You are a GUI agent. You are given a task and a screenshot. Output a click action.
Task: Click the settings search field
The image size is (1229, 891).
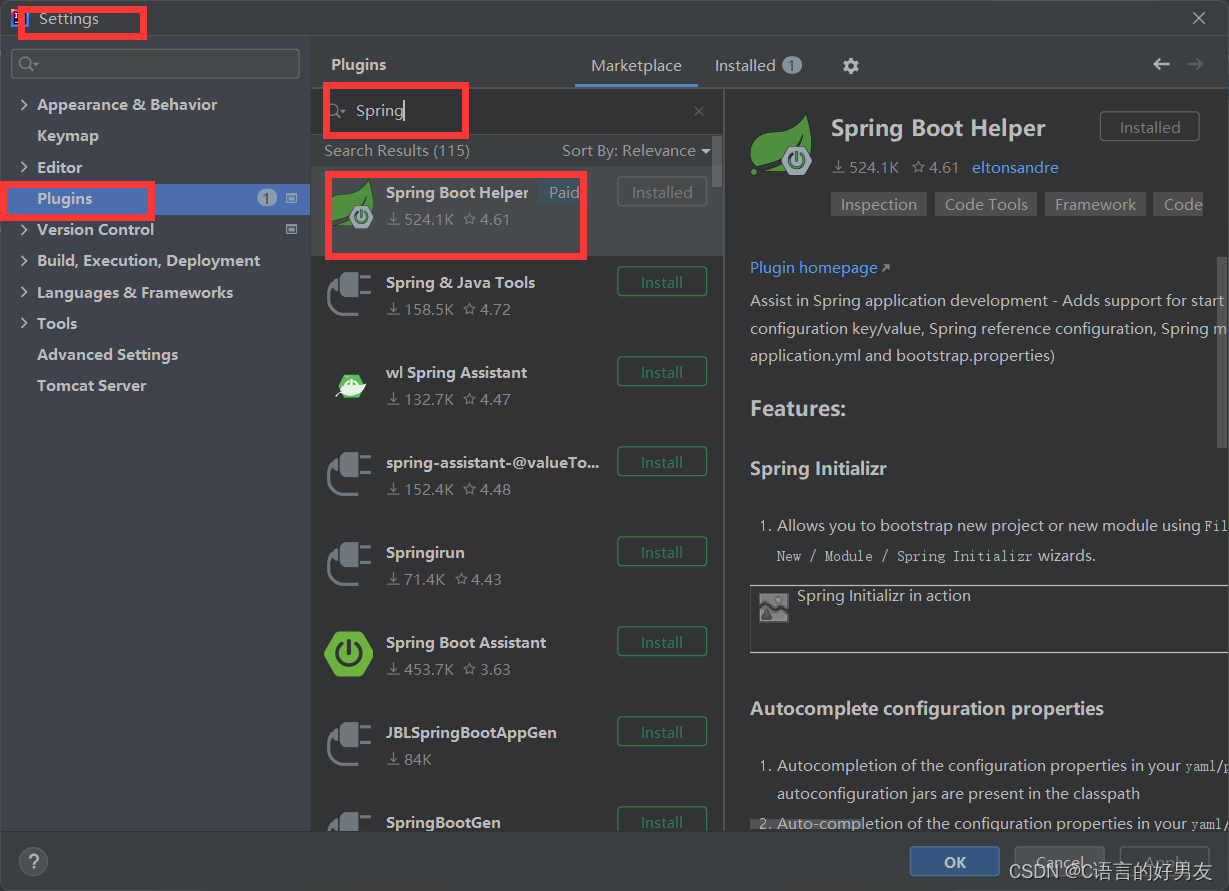156,64
